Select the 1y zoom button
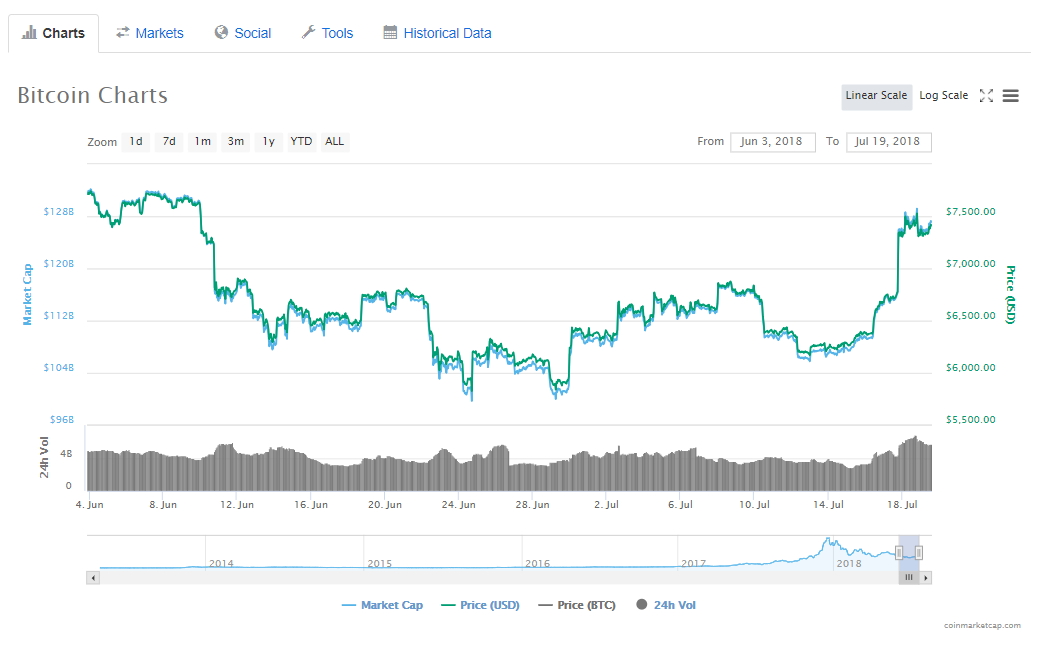This screenshot has height=646, width=1051. (267, 141)
